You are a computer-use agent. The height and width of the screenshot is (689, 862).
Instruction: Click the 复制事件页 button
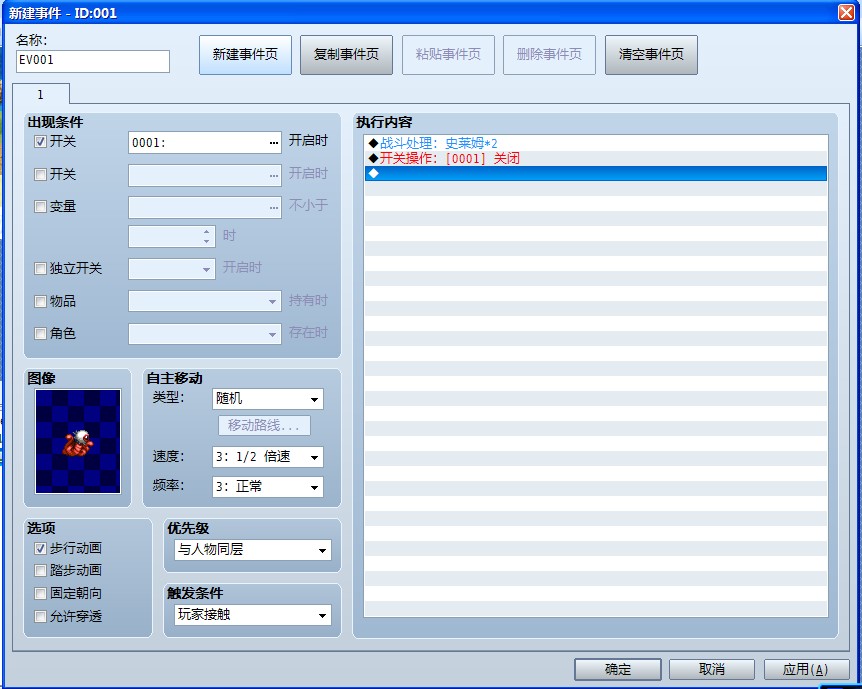(x=346, y=54)
